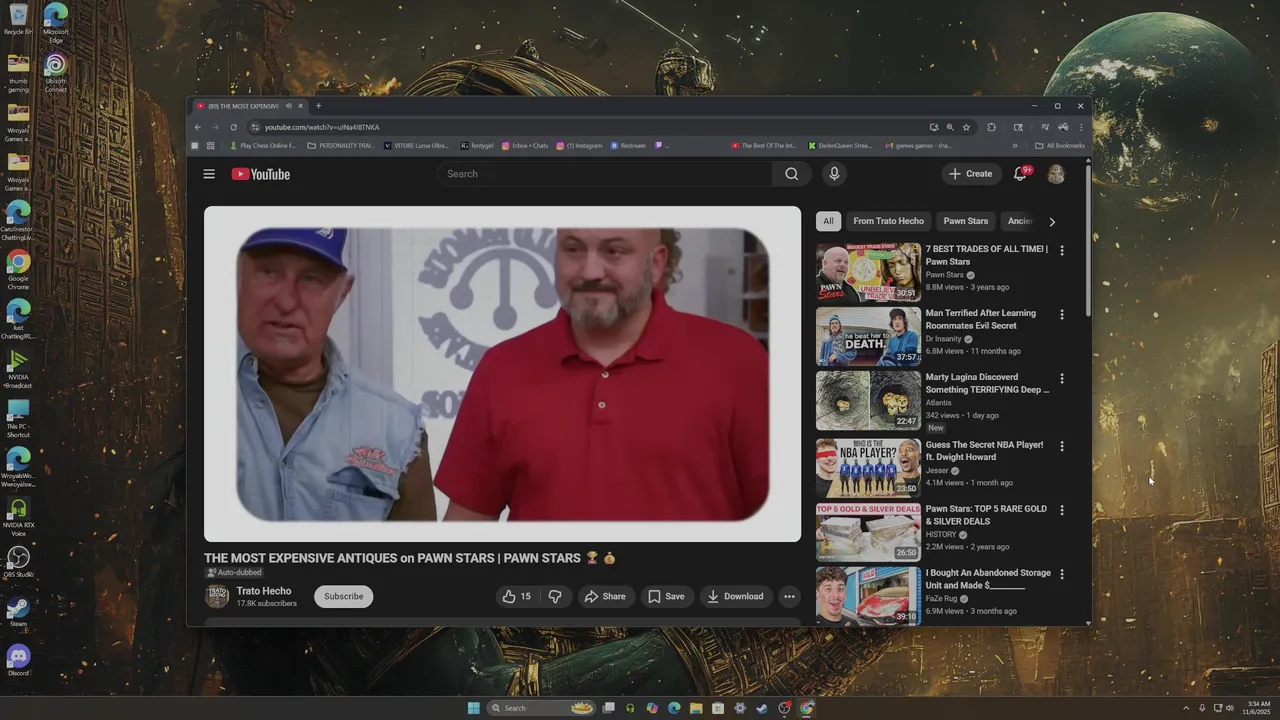Open Chrome three-dot menu

tap(1081, 127)
